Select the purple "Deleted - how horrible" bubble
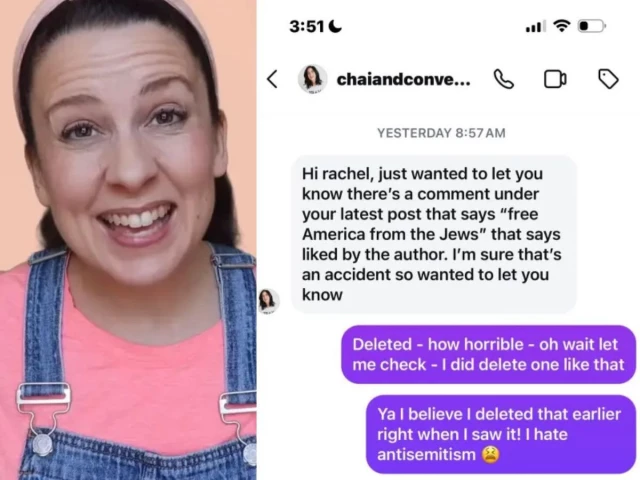Image resolution: width=640 pixels, height=480 pixels. [489, 354]
